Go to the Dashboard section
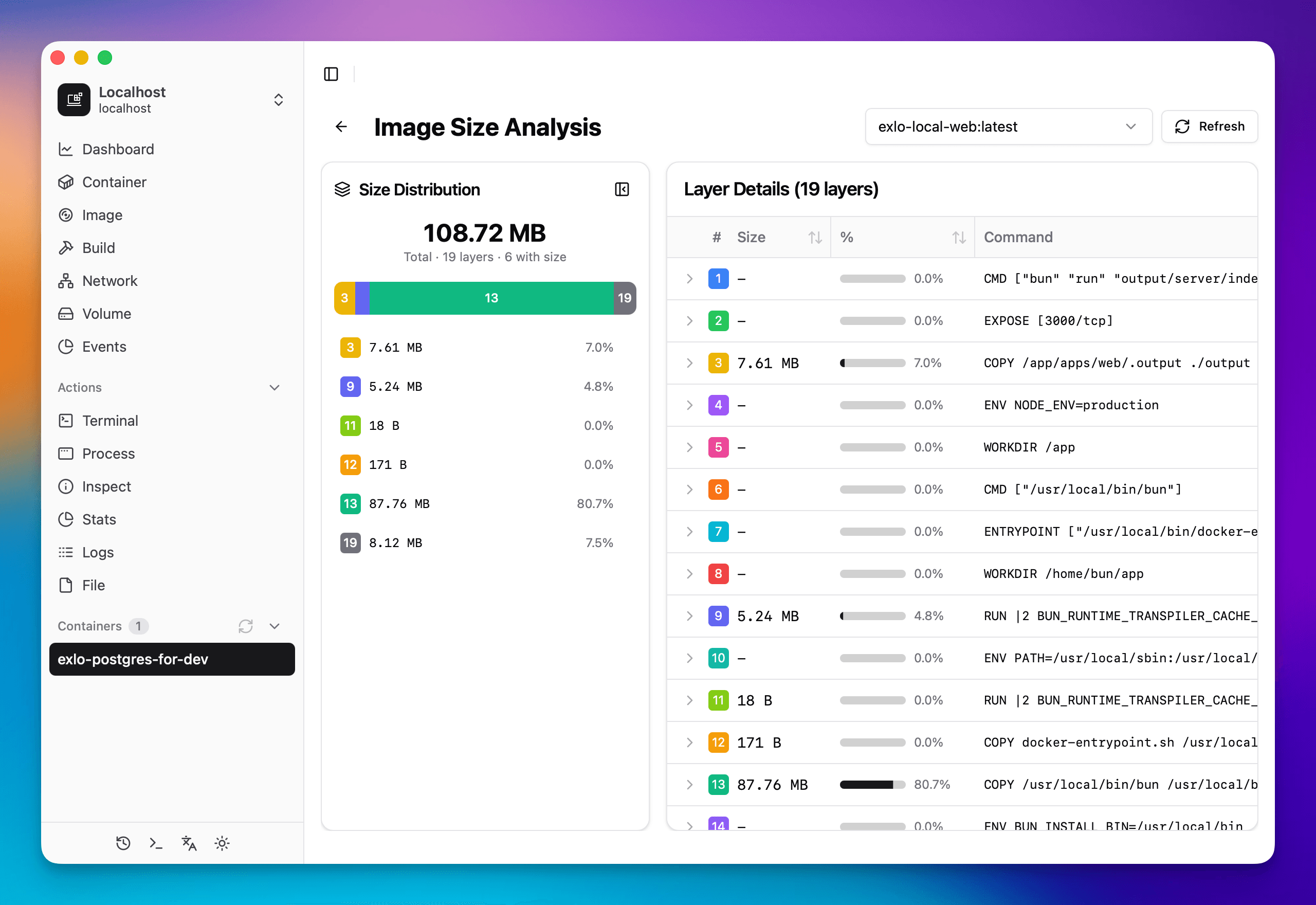The width and height of the screenshot is (1316, 905). pos(118,149)
